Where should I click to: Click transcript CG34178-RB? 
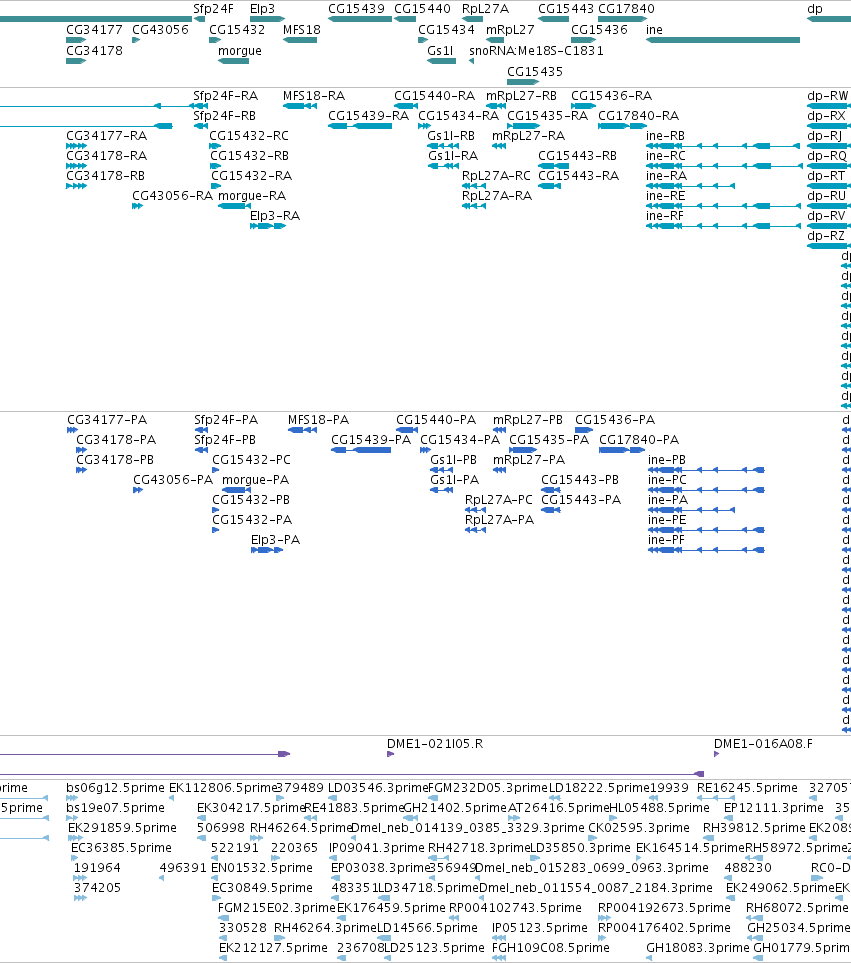click(x=106, y=176)
